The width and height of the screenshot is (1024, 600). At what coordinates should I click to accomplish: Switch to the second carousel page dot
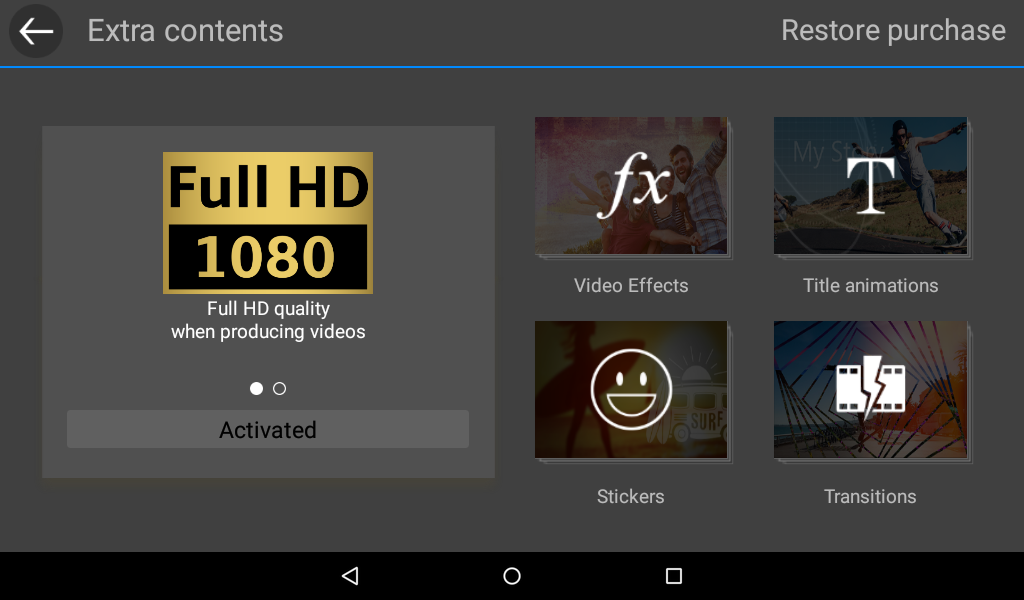280,388
